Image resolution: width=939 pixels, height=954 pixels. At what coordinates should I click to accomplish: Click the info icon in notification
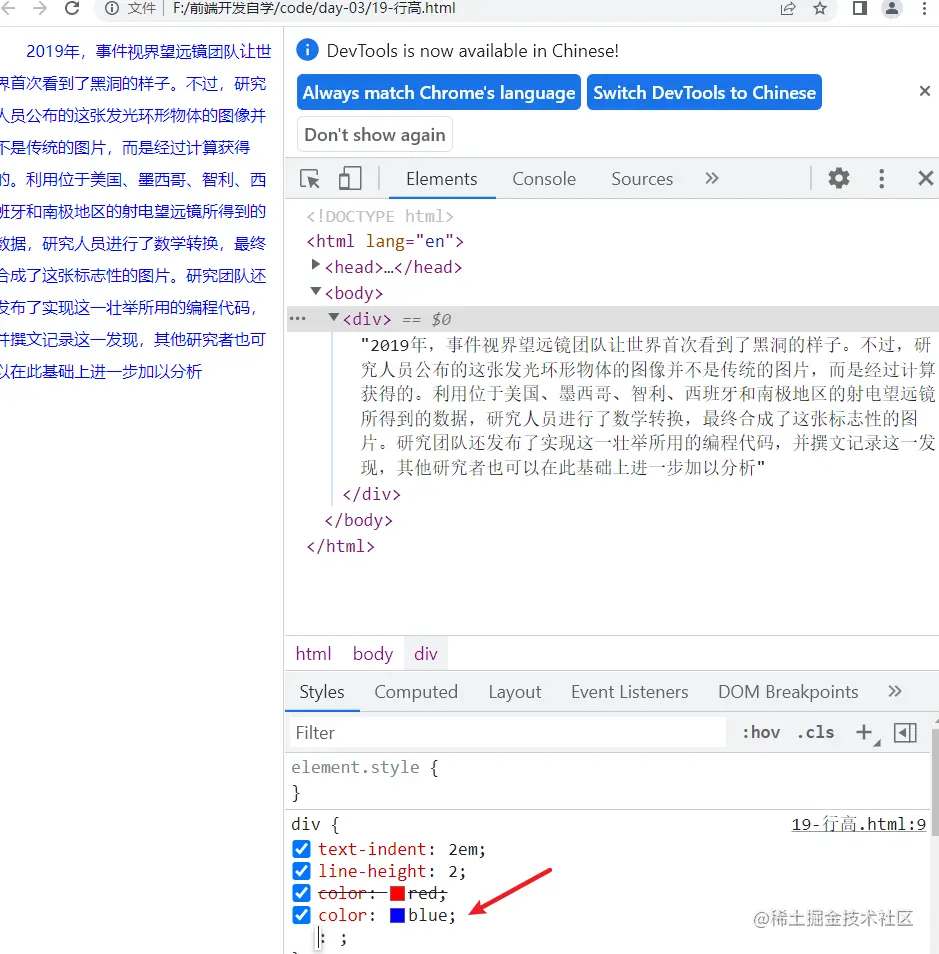307,50
